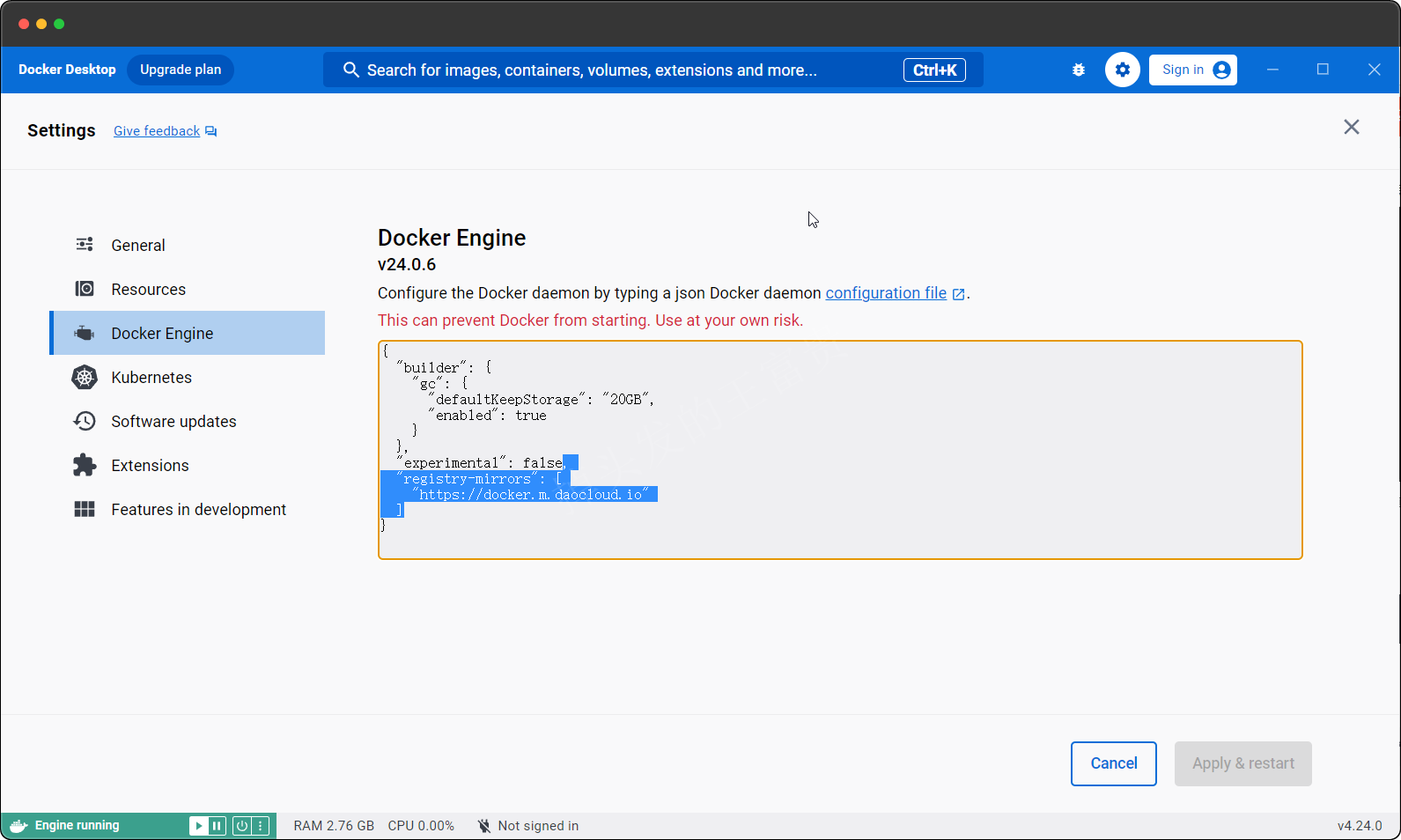Click the macOS green zoom dot
Screen dimensions: 1401x840
click(x=59, y=24)
